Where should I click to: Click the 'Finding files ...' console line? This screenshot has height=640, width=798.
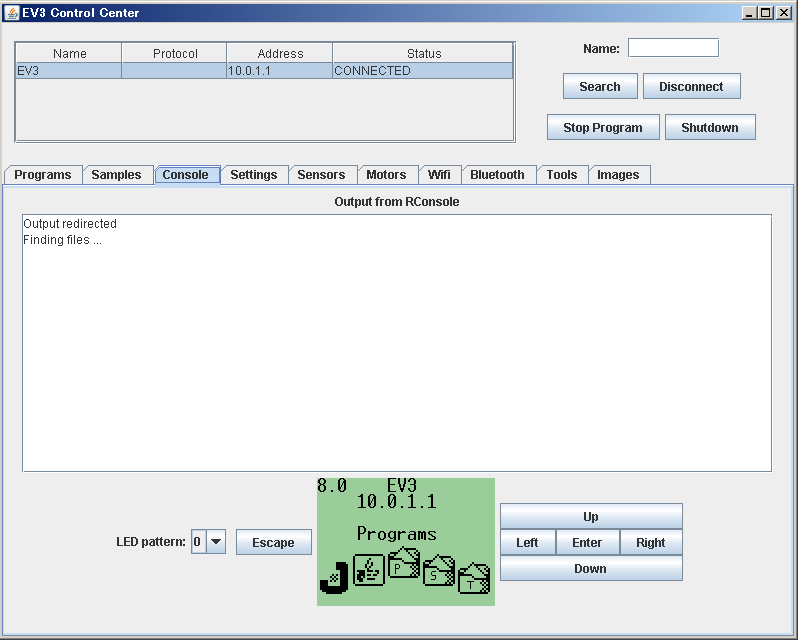click(62, 240)
